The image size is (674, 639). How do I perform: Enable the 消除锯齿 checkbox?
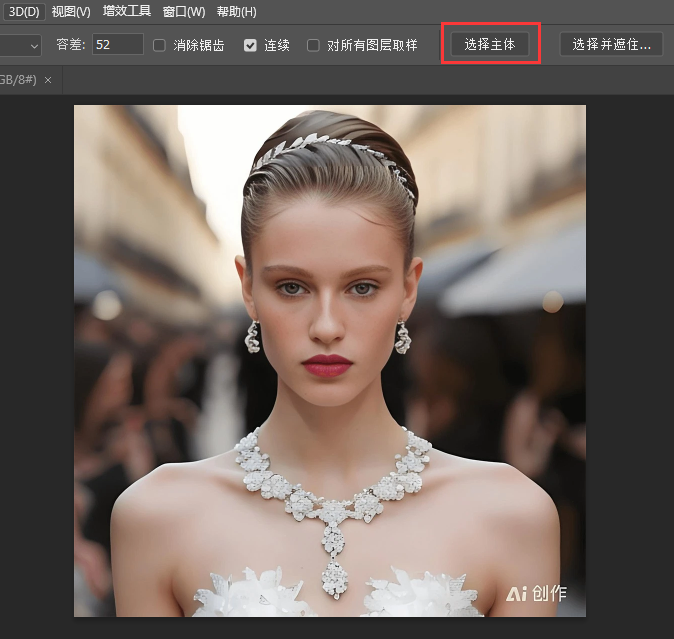tap(159, 45)
